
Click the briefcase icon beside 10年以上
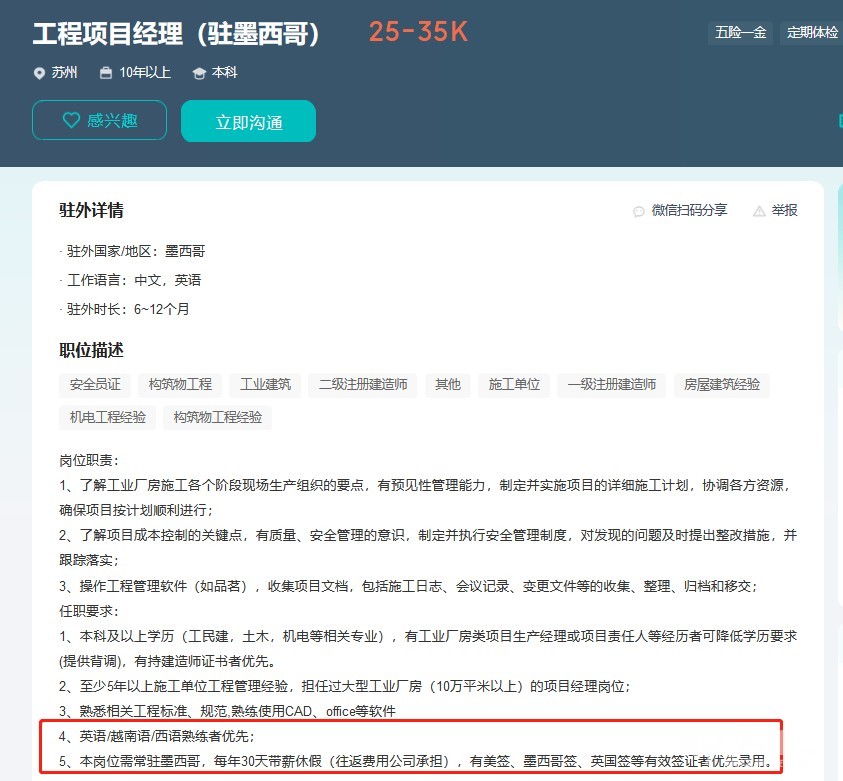coord(106,73)
